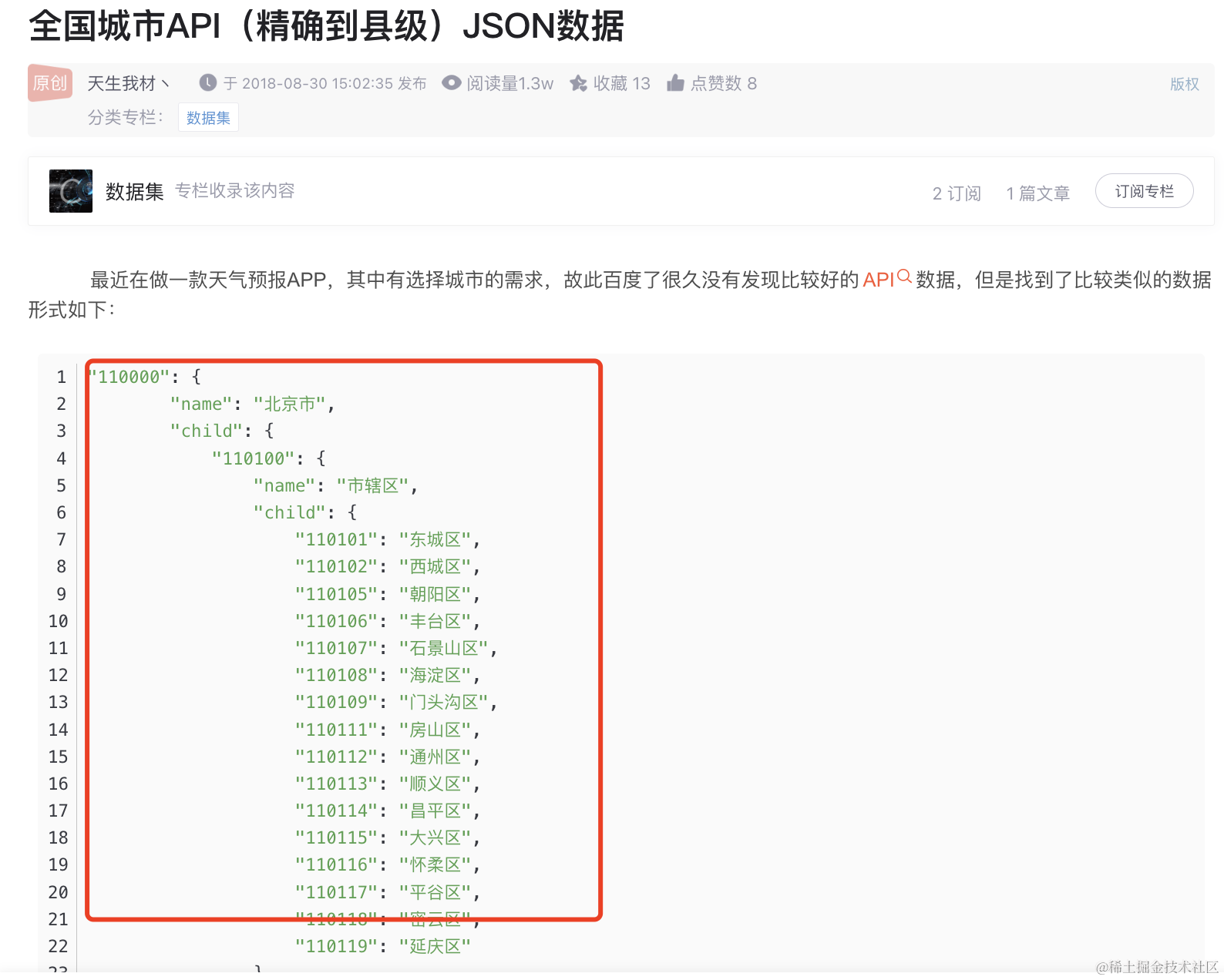Open the 版权 copyright link
The height and width of the screenshot is (980, 1224).
click(x=1184, y=84)
